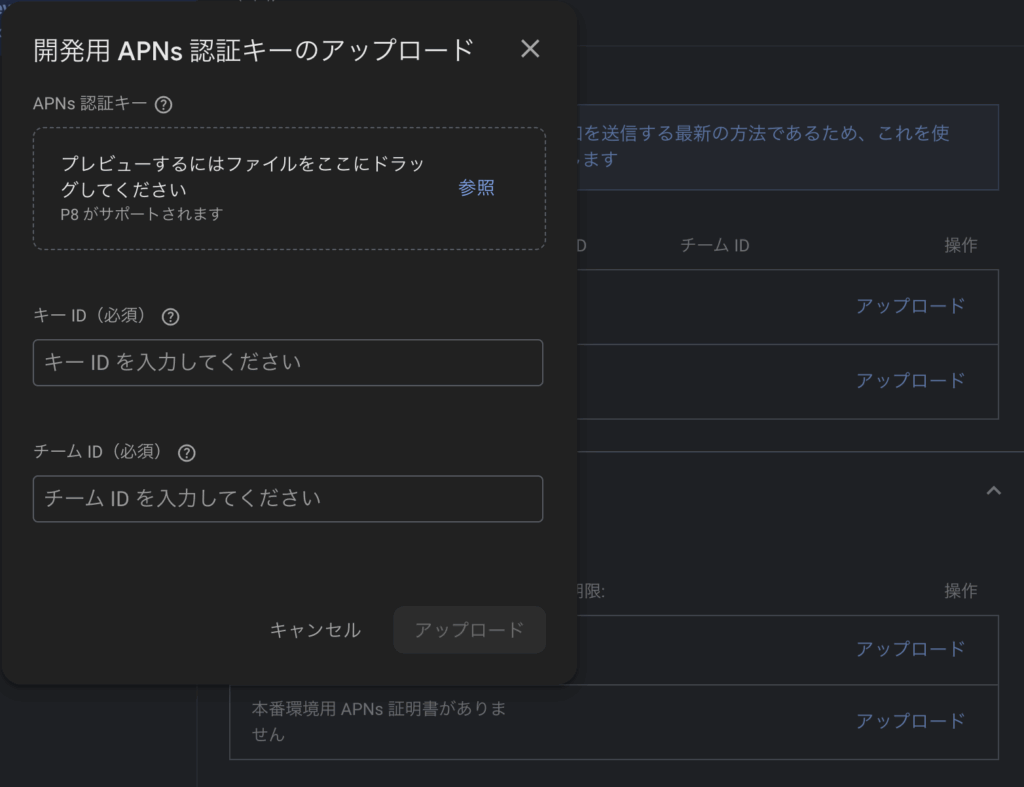This screenshot has width=1024, height=787.
Task: Click help icon next to チーム ID label
Action: tap(186, 452)
